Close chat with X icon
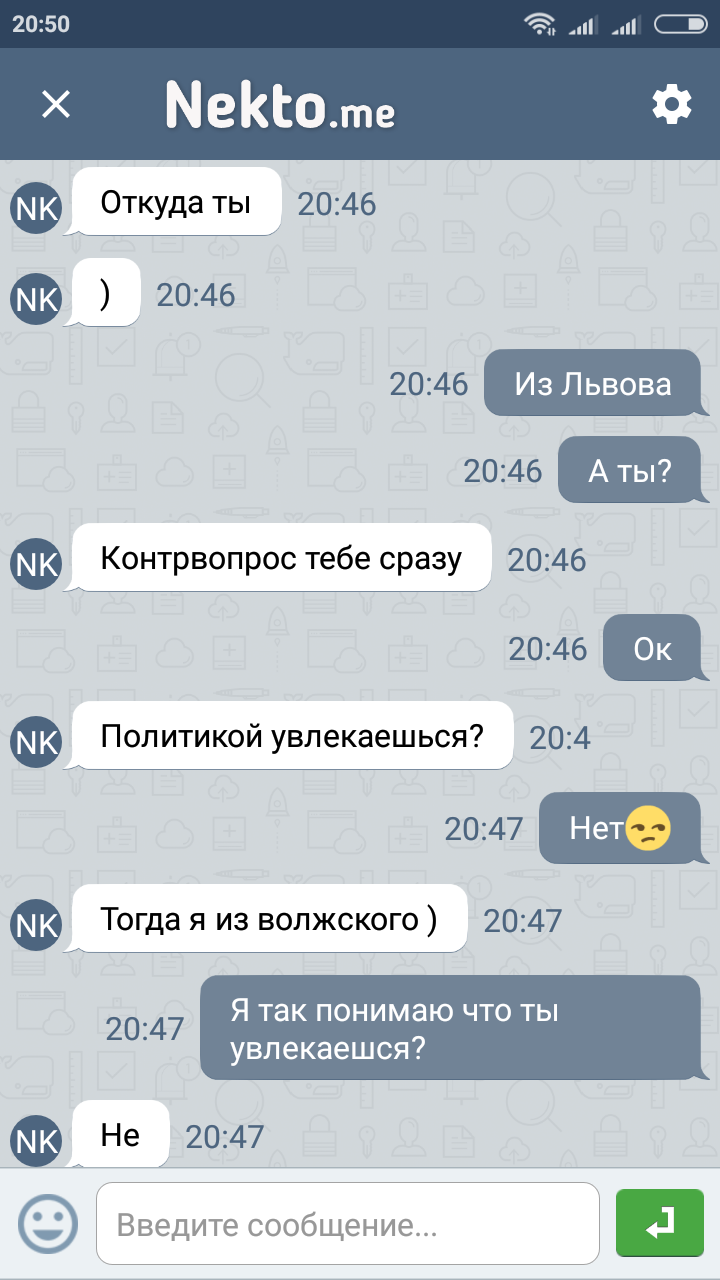This screenshot has width=720, height=1280. [56, 104]
